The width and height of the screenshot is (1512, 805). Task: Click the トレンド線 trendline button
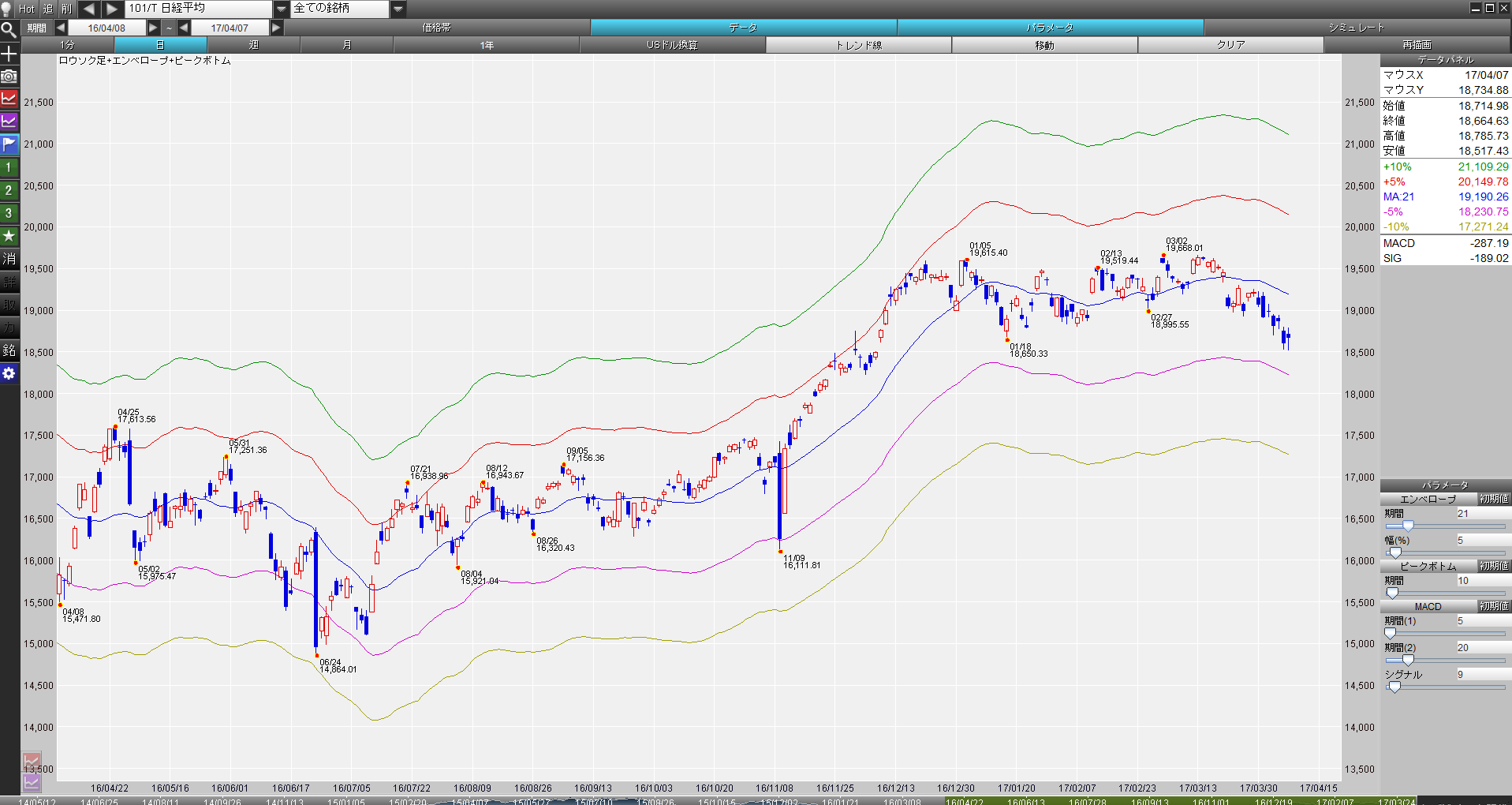tap(859, 45)
